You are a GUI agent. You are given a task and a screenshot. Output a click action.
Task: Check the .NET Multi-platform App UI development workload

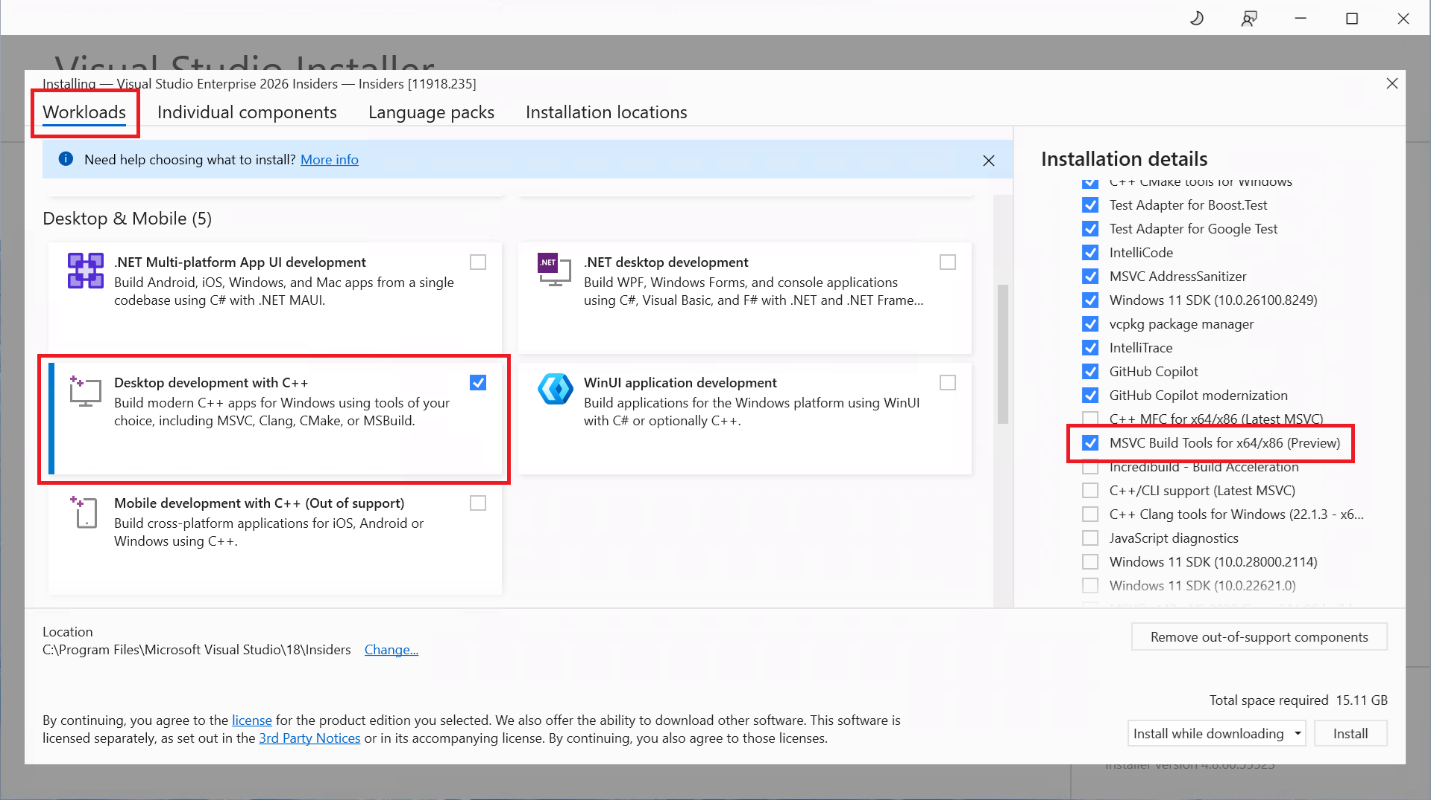pyautogui.click(x=478, y=262)
